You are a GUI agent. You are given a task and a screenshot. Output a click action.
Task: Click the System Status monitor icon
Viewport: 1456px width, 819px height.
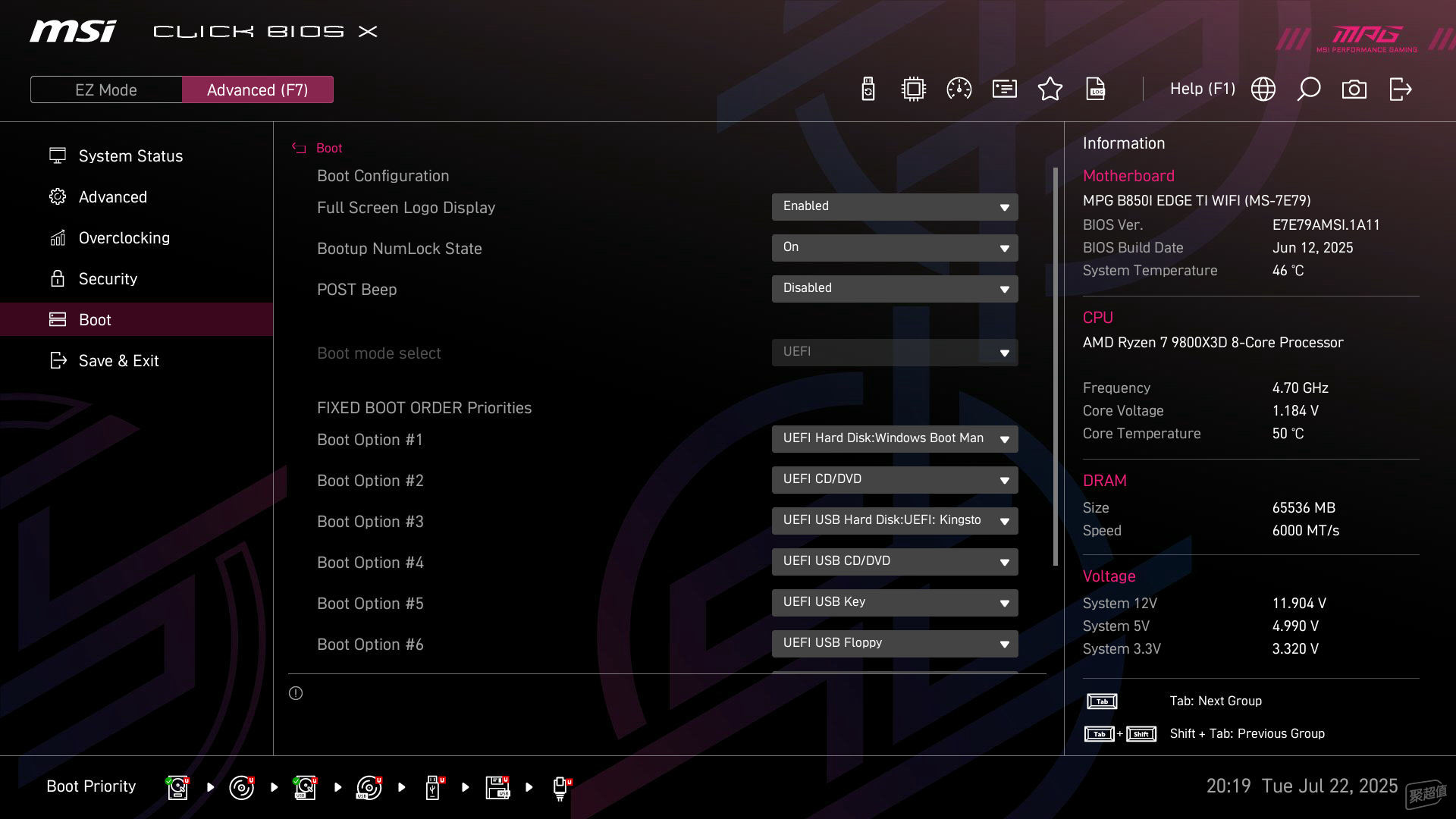click(58, 155)
